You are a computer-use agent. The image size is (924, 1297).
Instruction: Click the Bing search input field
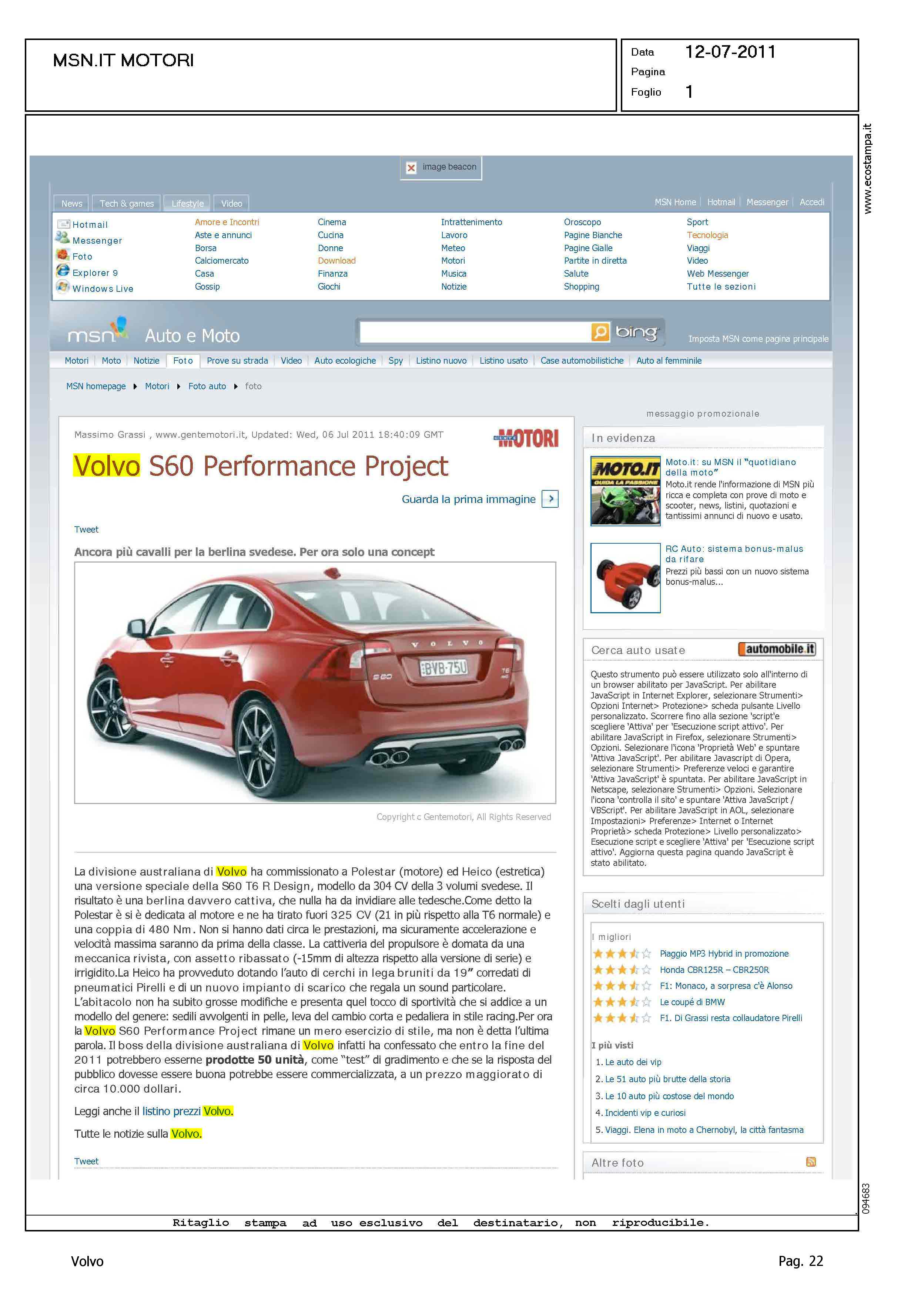coord(475,332)
